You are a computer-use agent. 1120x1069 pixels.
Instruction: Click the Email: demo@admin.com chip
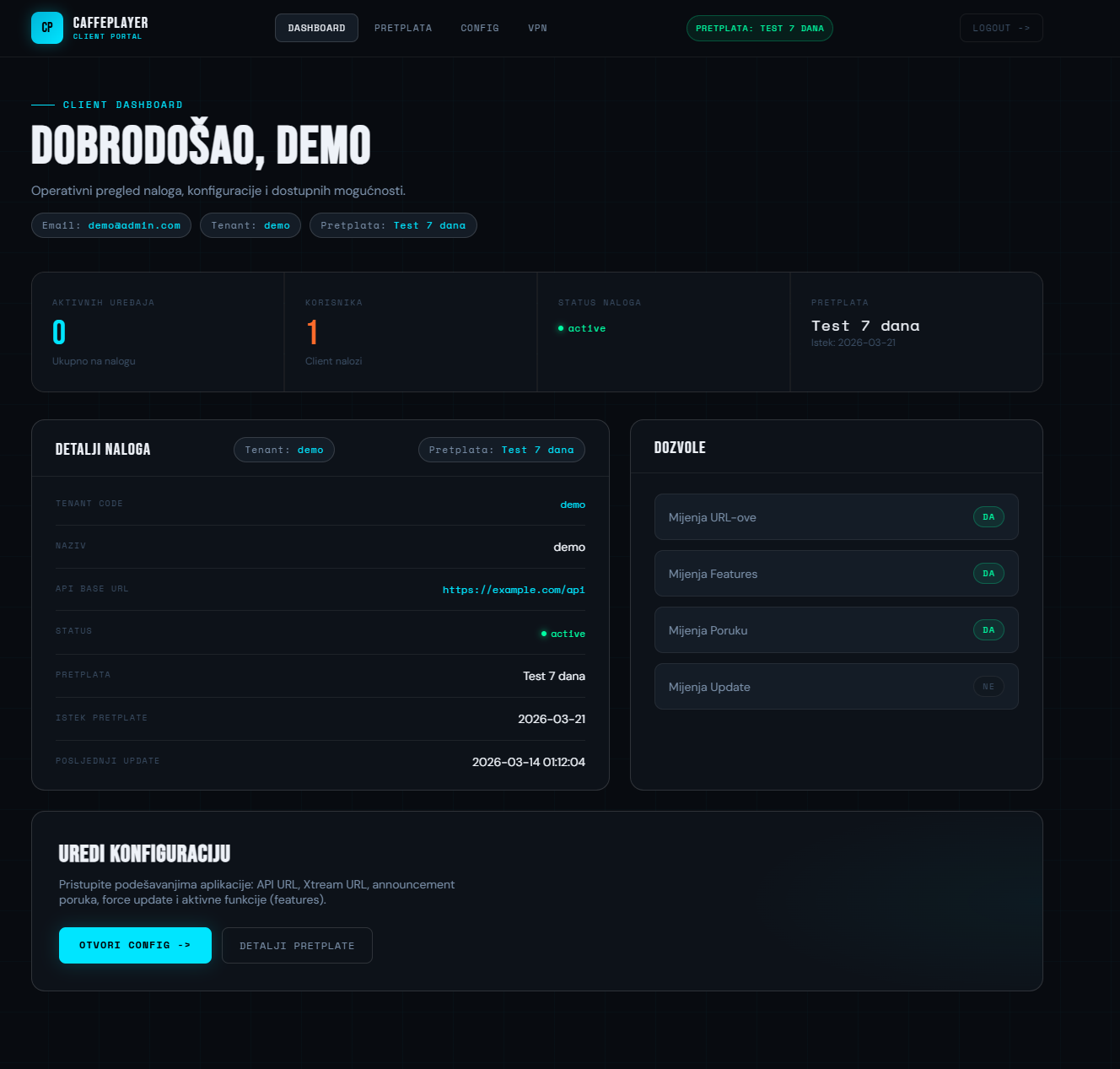(111, 225)
